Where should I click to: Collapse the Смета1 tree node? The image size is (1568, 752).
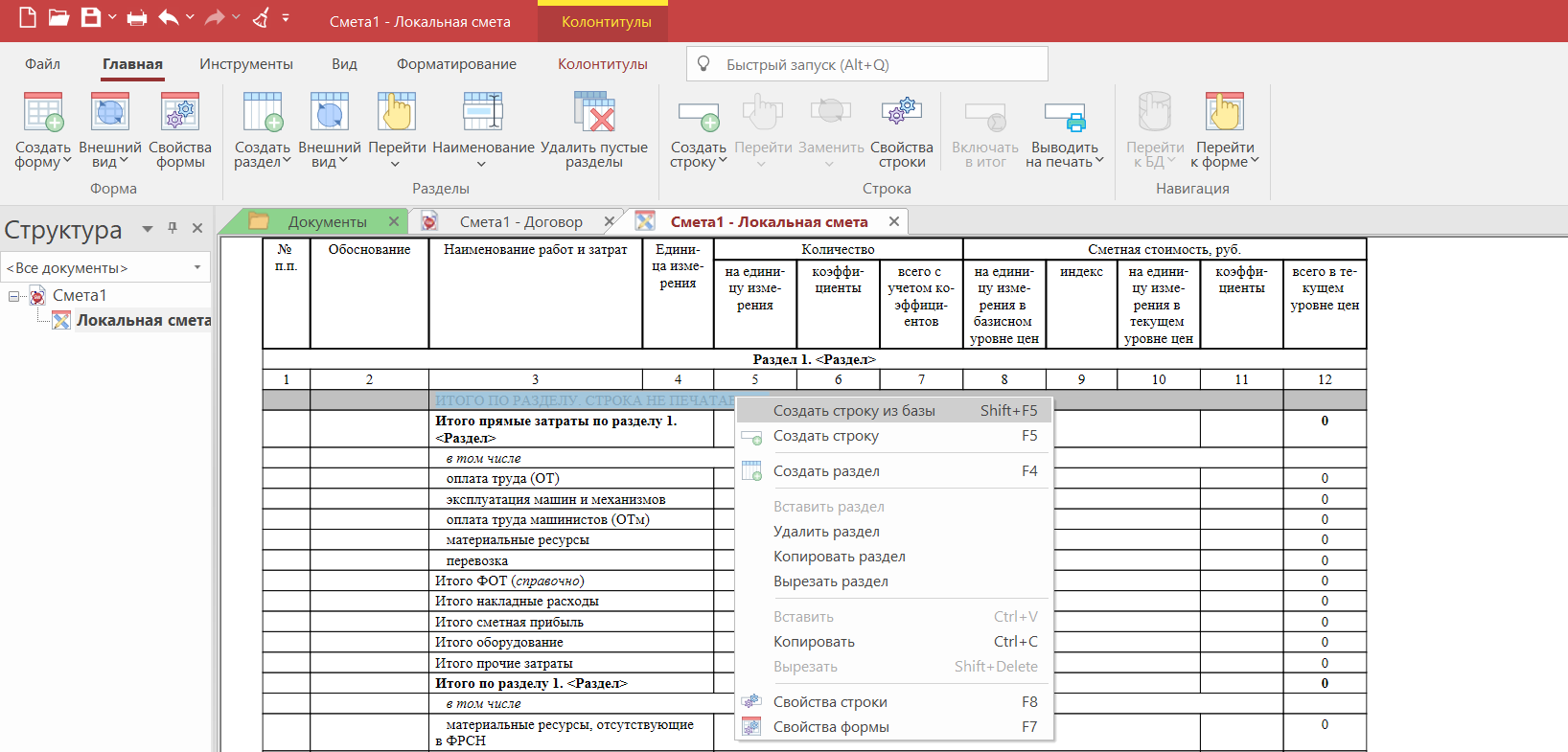click(13, 296)
